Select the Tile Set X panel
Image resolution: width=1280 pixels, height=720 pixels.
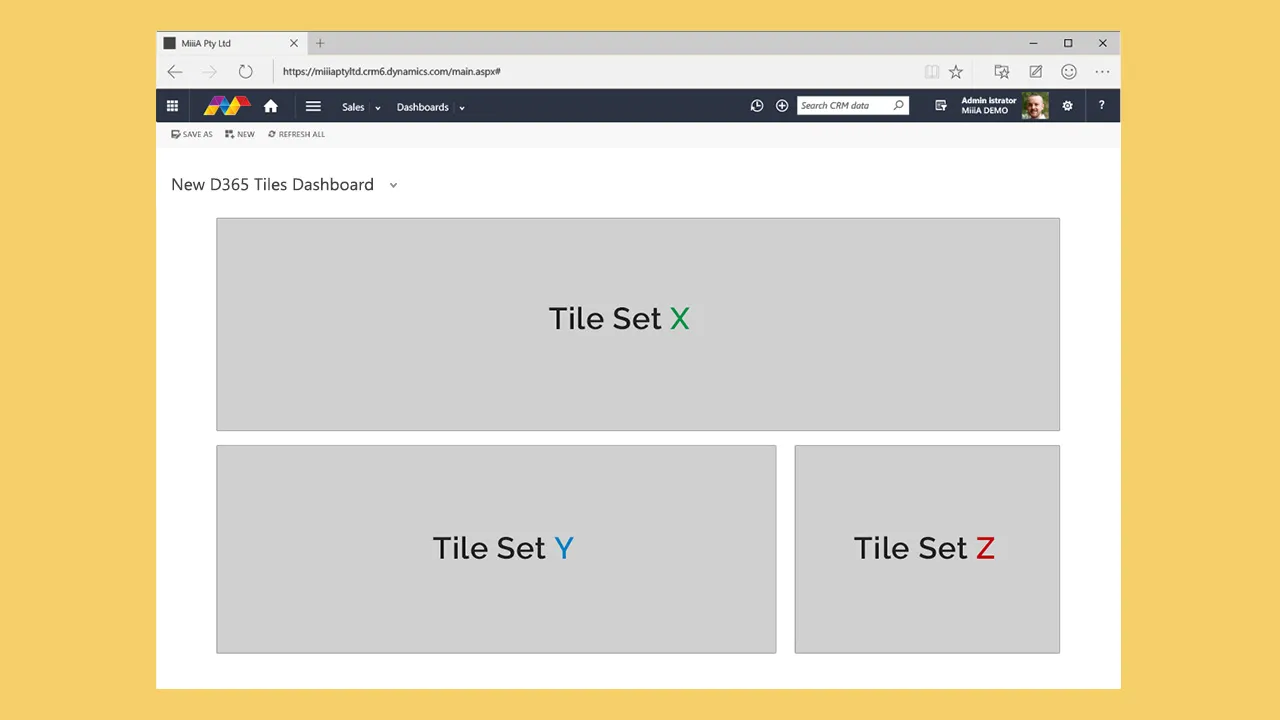coord(638,324)
